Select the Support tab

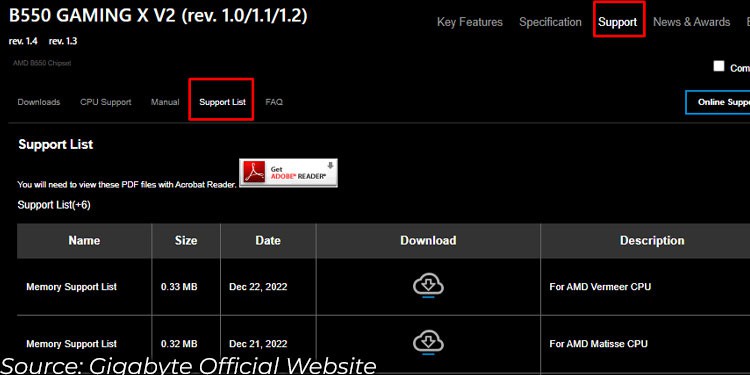tap(618, 22)
